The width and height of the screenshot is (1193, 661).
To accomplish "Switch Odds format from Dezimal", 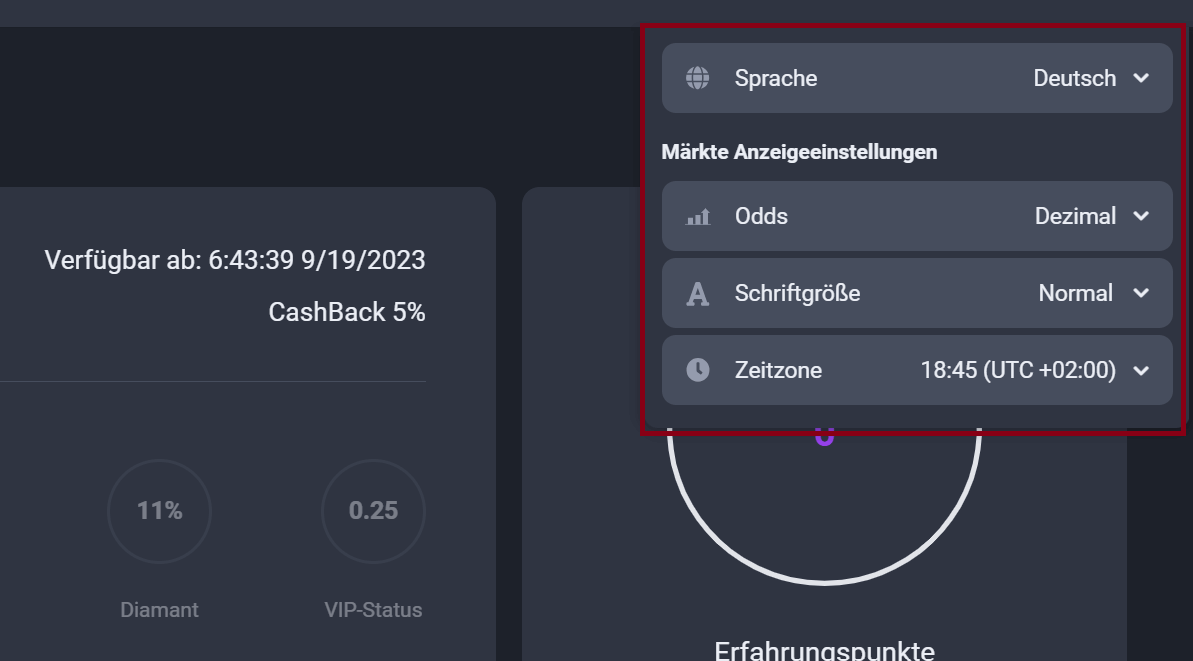I will pyautogui.click(x=1075, y=215).
